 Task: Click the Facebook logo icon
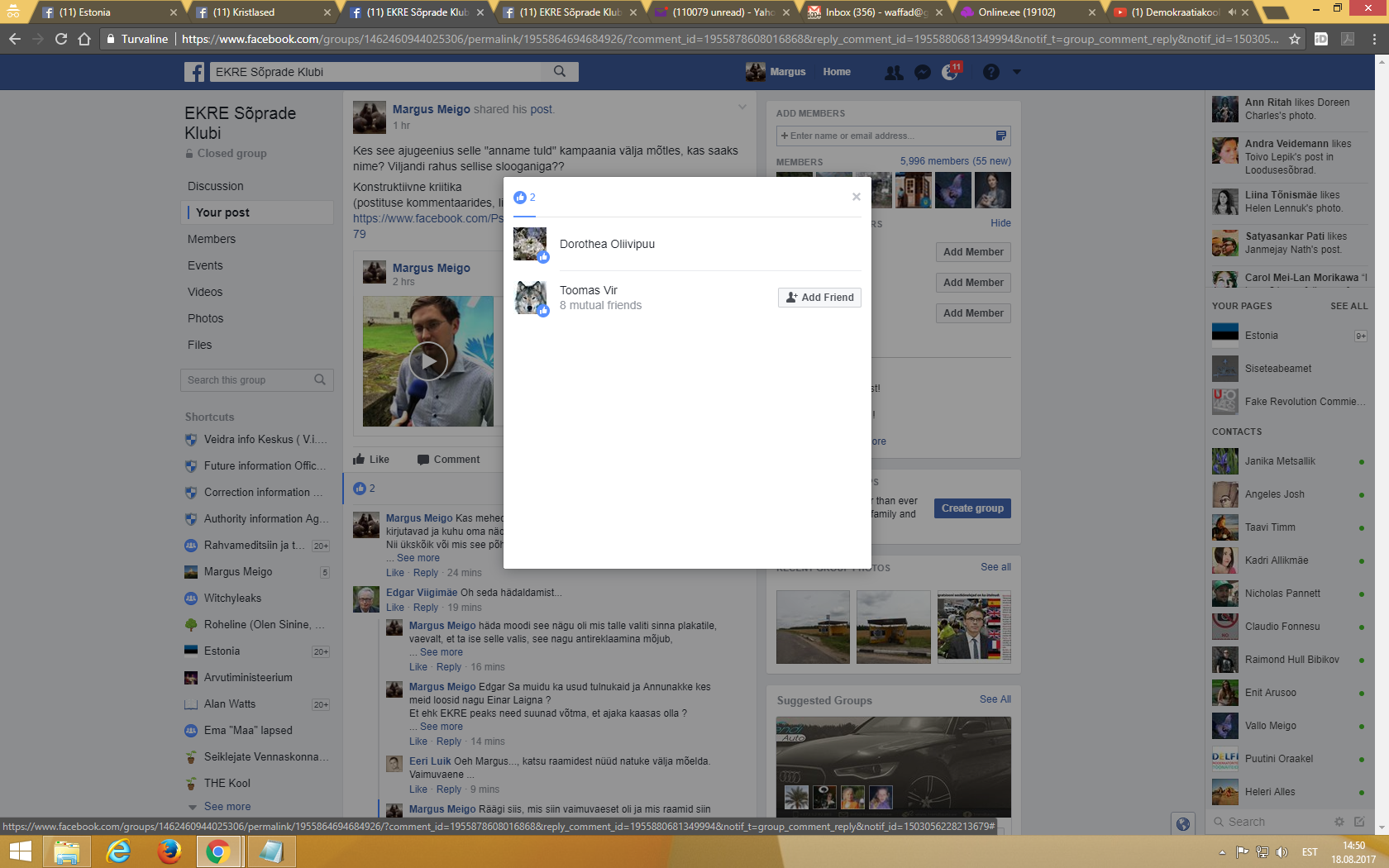click(x=194, y=72)
